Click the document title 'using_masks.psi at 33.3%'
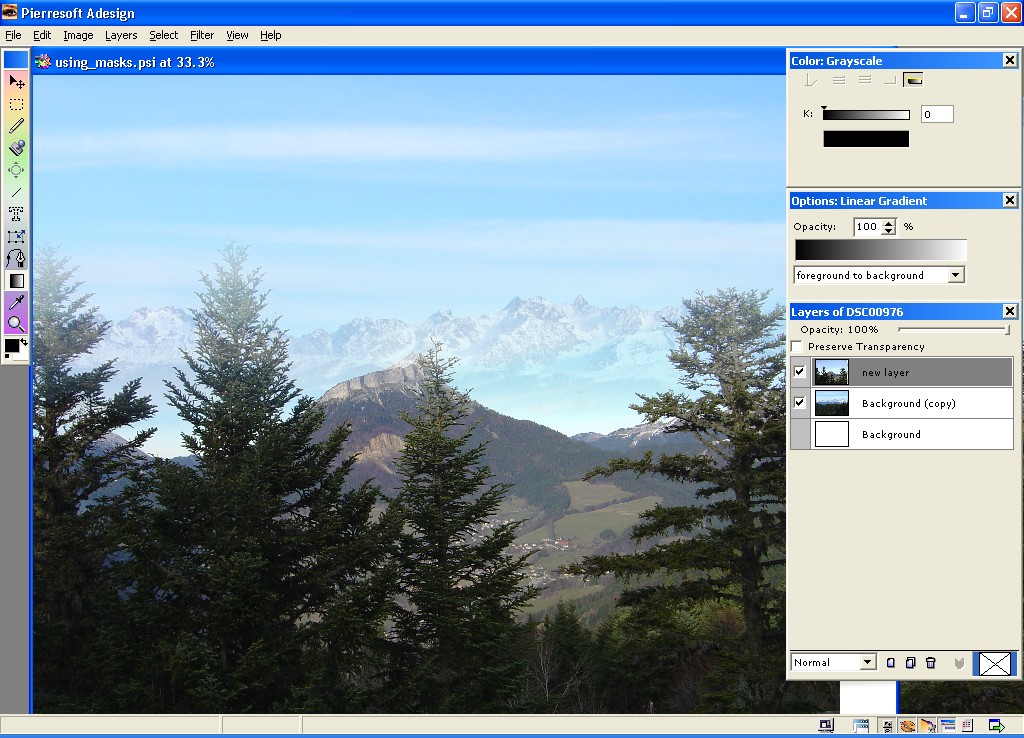 pyautogui.click(x=135, y=62)
